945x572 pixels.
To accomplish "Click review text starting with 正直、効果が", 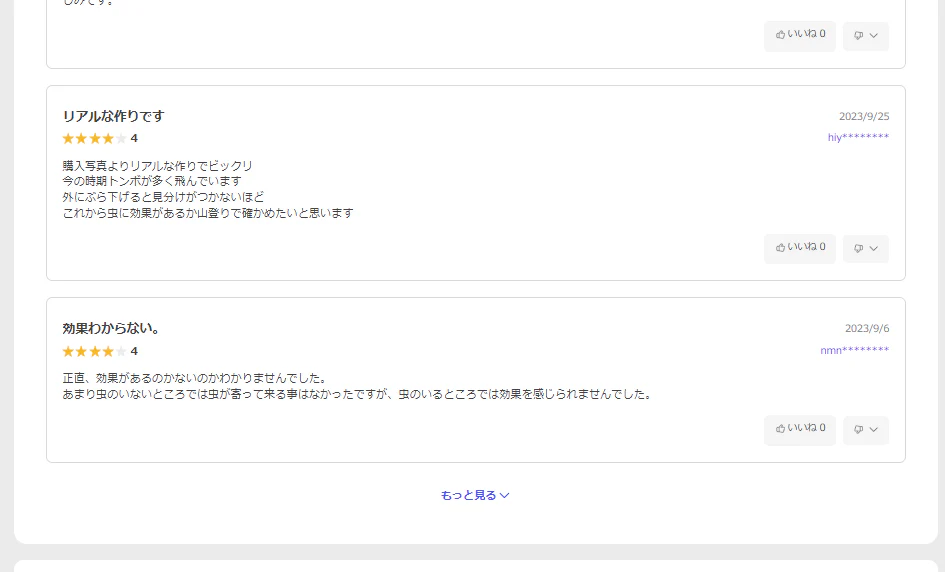I will (194, 378).
